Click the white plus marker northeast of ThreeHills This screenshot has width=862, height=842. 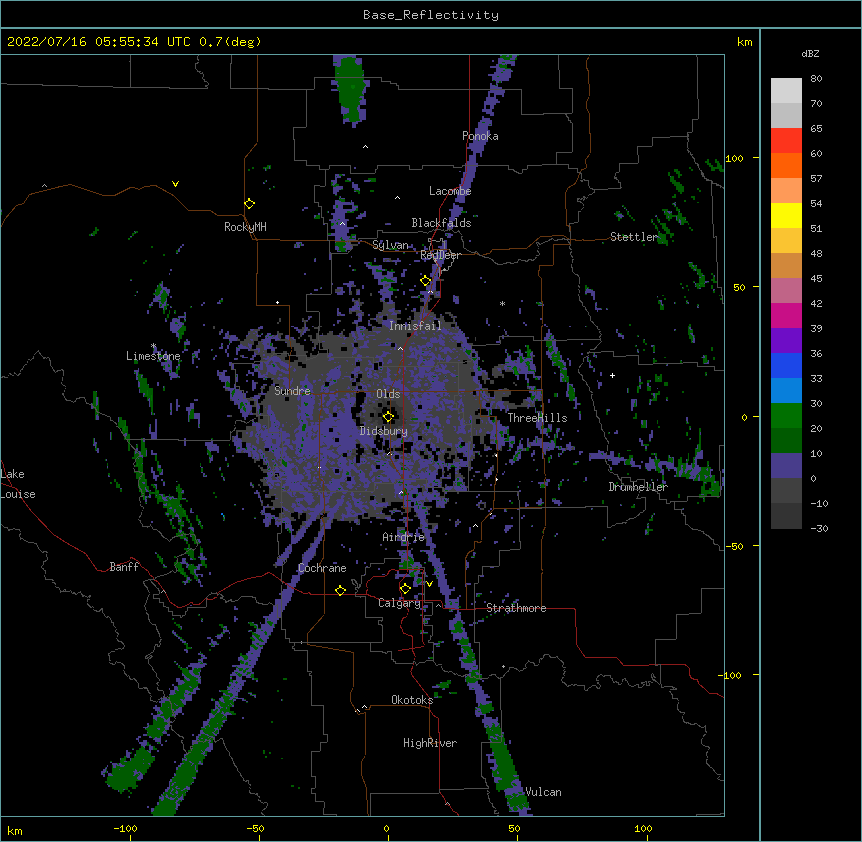[x=612, y=375]
